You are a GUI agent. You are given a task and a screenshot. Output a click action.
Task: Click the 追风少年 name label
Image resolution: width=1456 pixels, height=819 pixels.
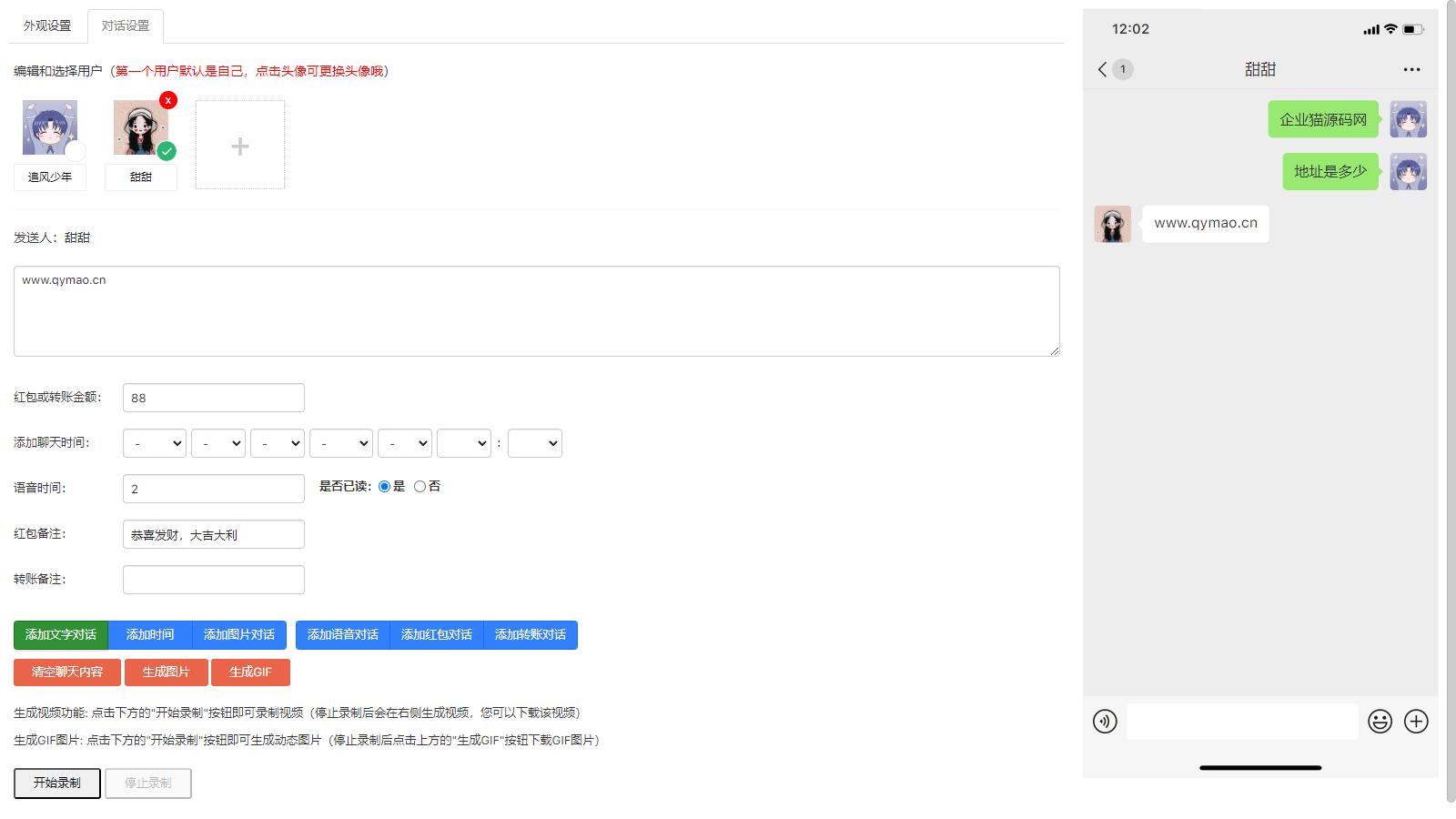tap(50, 177)
